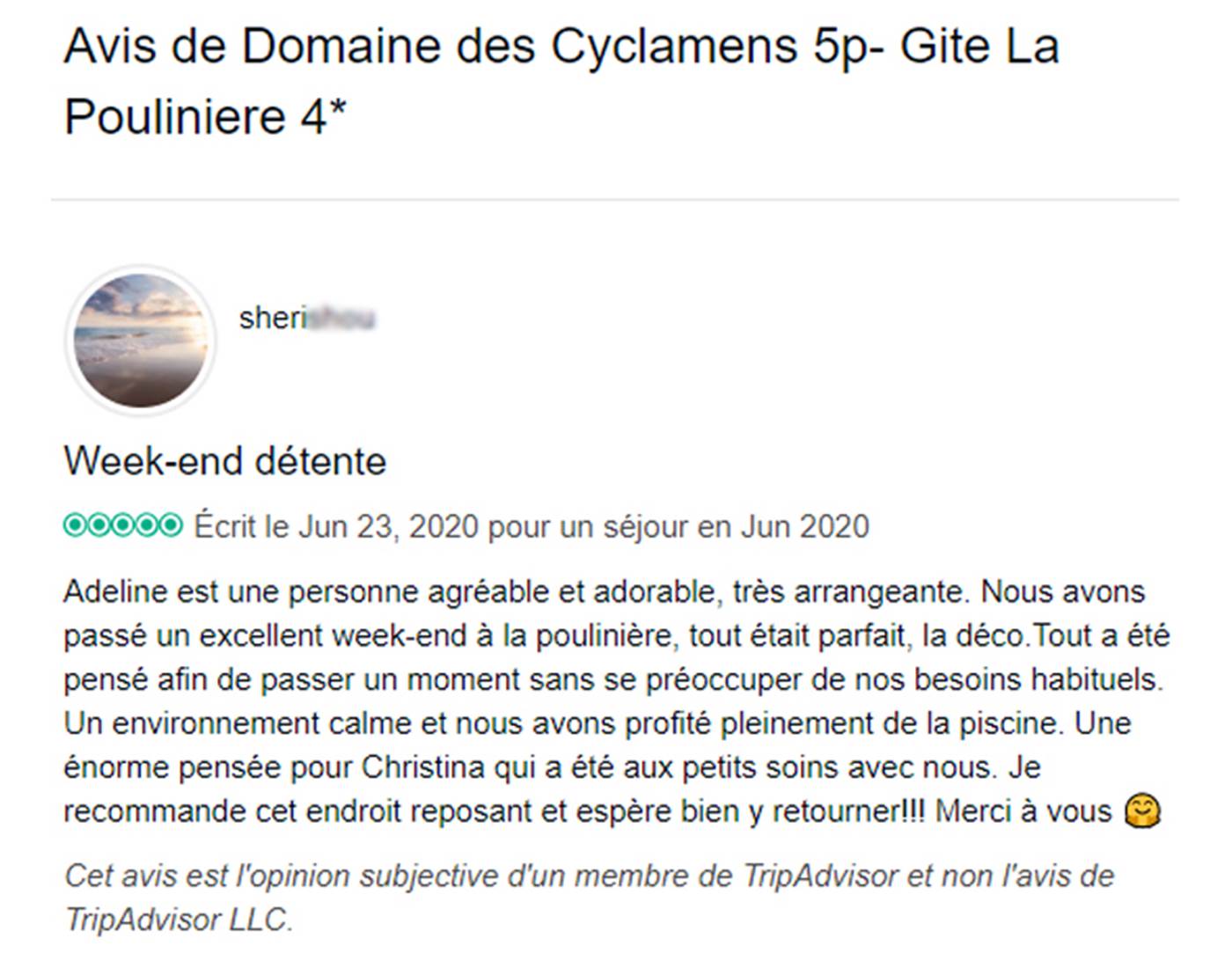Viewport: 1232px width, 968px height.
Task: Click the horizontal divider under the heading
Action: tap(614, 200)
